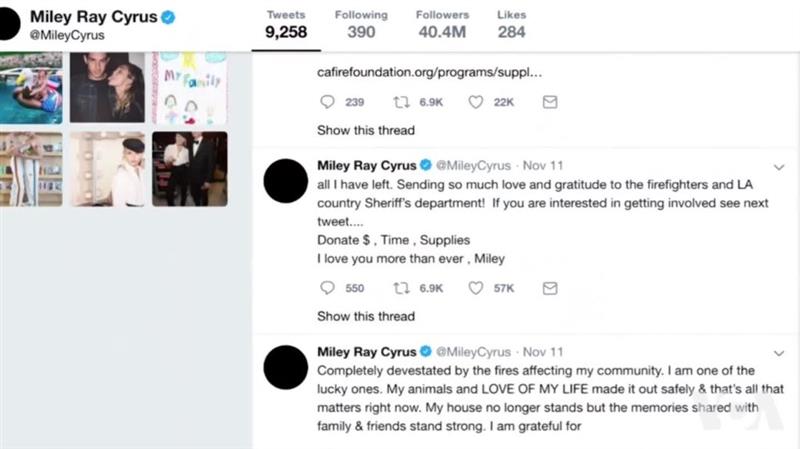
Task: Retweet the firefighters gratitude tweet
Action: pos(400,288)
